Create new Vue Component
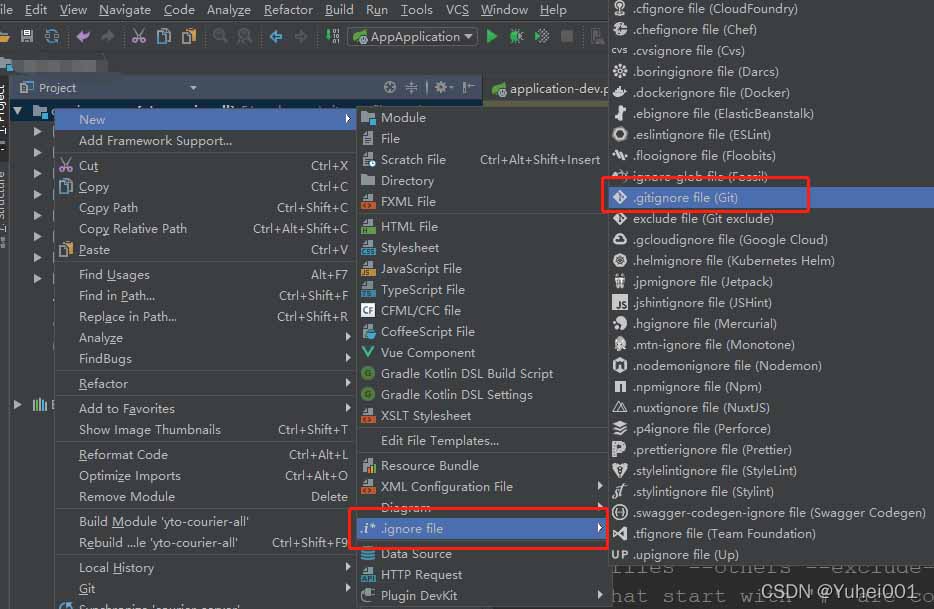Screen dimensions: 934x609 coord(482,353)
